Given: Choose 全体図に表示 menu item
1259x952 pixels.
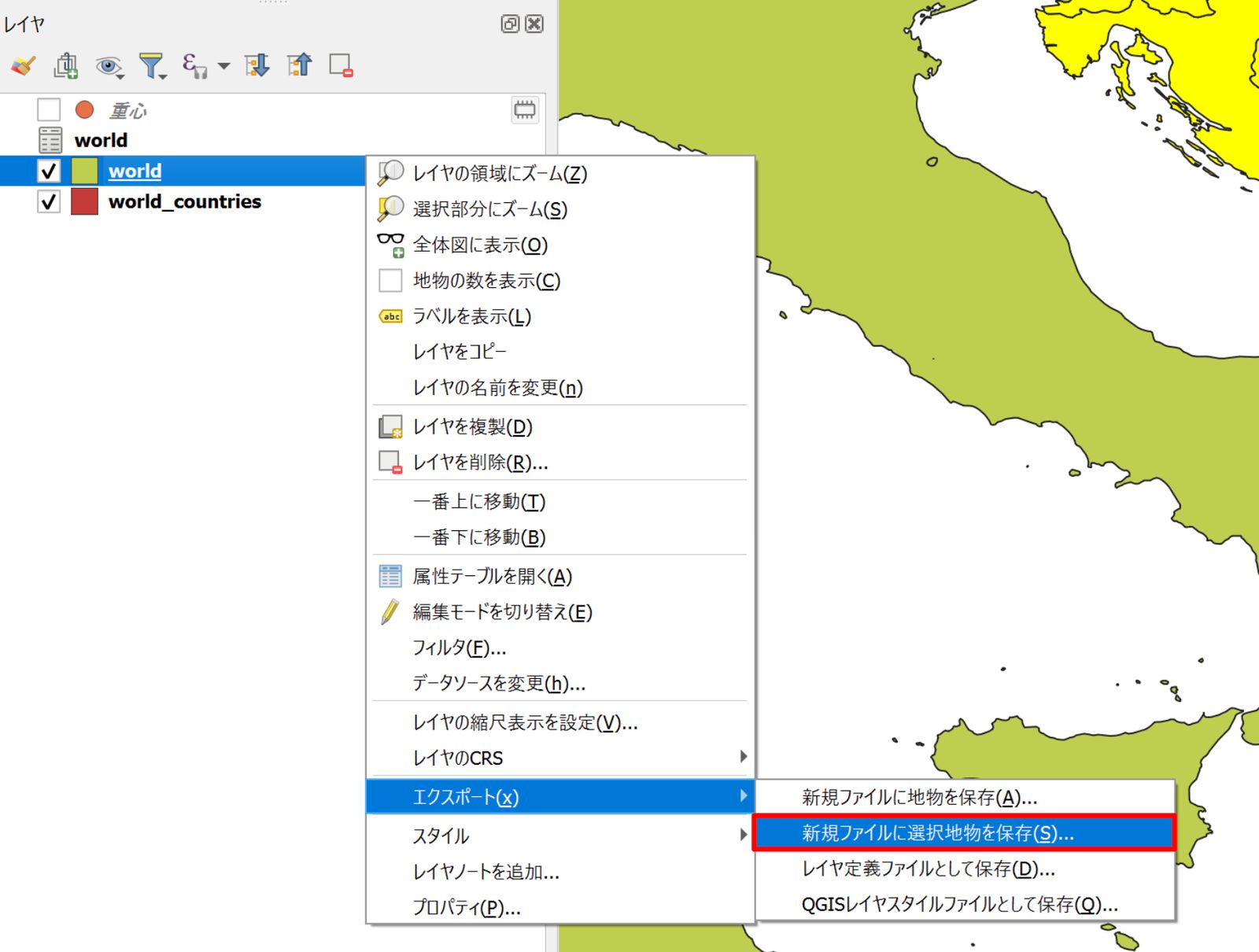Looking at the screenshot, I should click(x=560, y=245).
